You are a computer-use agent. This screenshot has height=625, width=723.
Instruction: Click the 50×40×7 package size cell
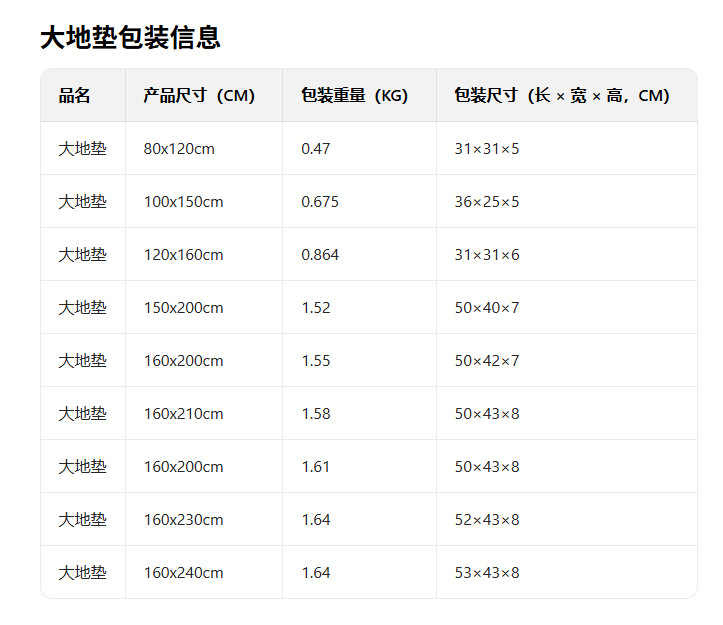point(487,308)
